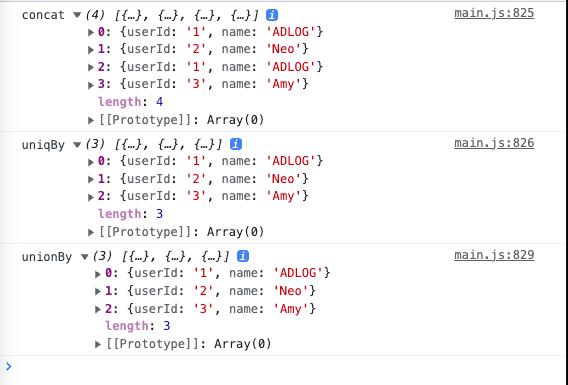The width and height of the screenshot is (568, 385).
Task: Click the info icon beside concat array
Action: [x=272, y=15]
